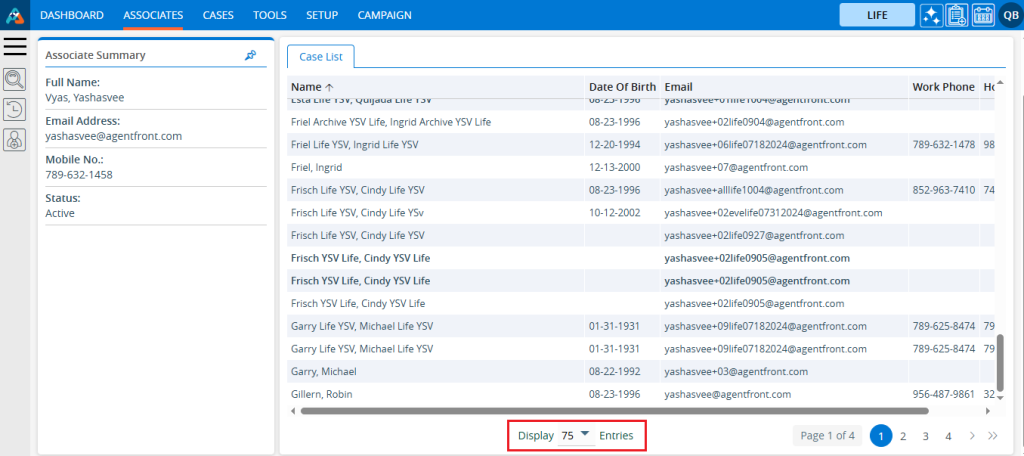The width and height of the screenshot is (1024, 456).
Task: Open the hamburger sidebar menu
Action: 15,46
